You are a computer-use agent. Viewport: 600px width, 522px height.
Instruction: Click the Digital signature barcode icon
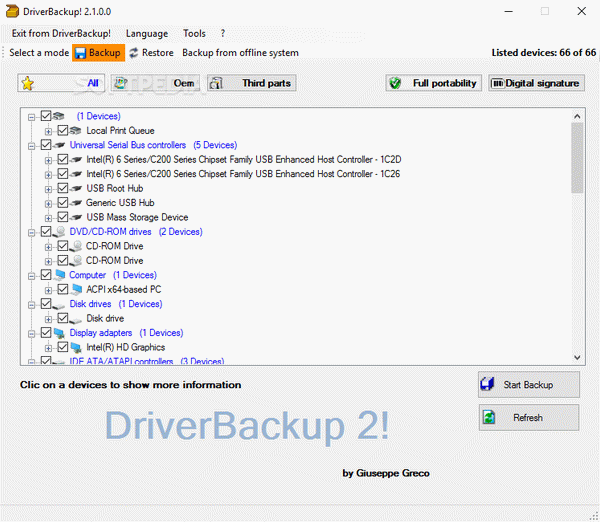pyautogui.click(x=497, y=83)
